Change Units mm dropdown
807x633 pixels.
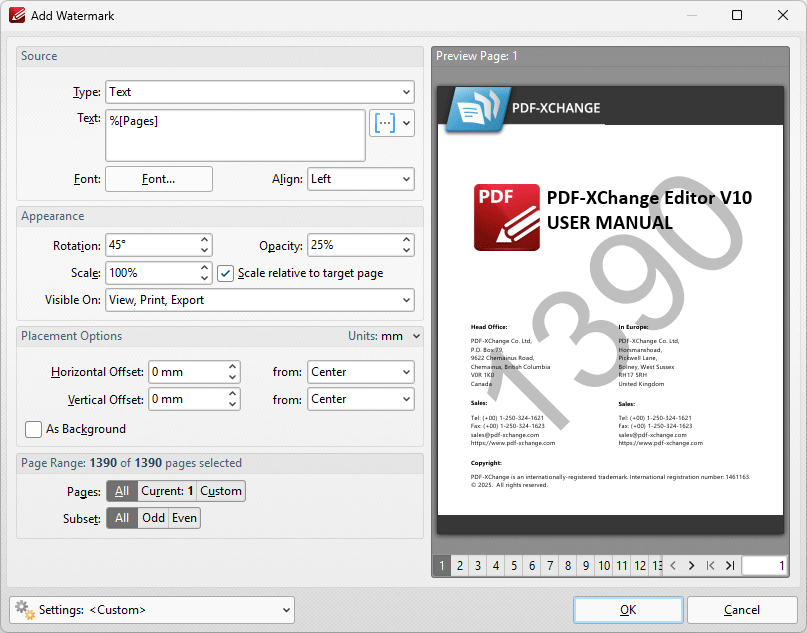[x=384, y=336]
